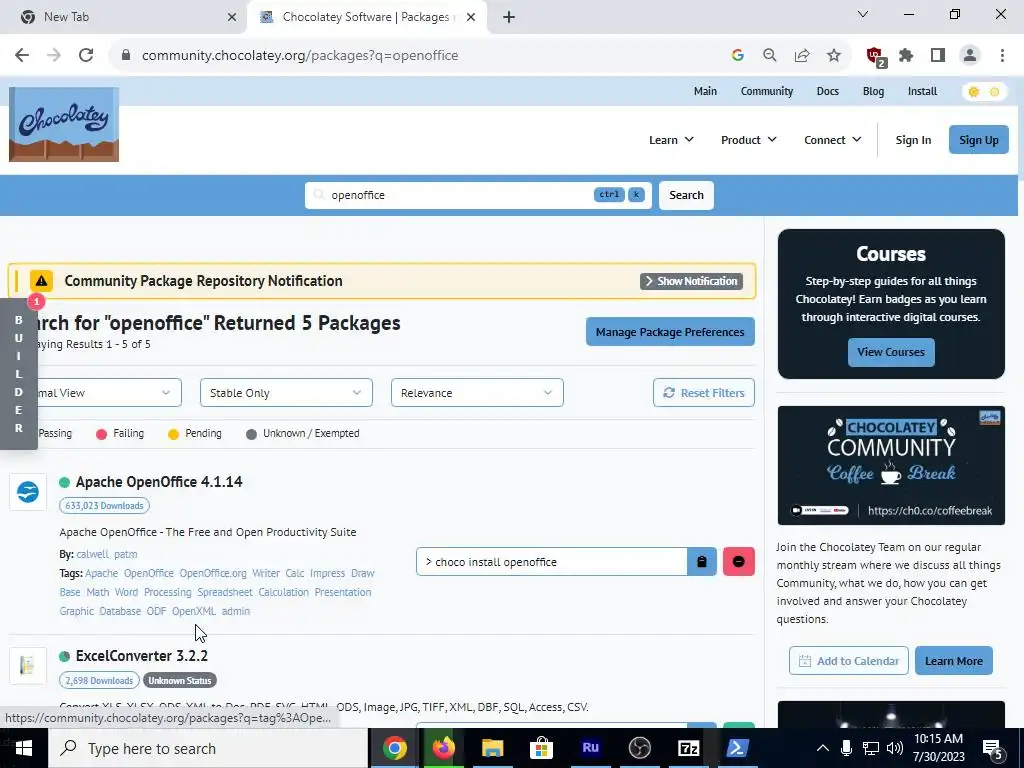Copy the choco install openoffice command
The height and width of the screenshot is (768, 1024).
coord(702,562)
